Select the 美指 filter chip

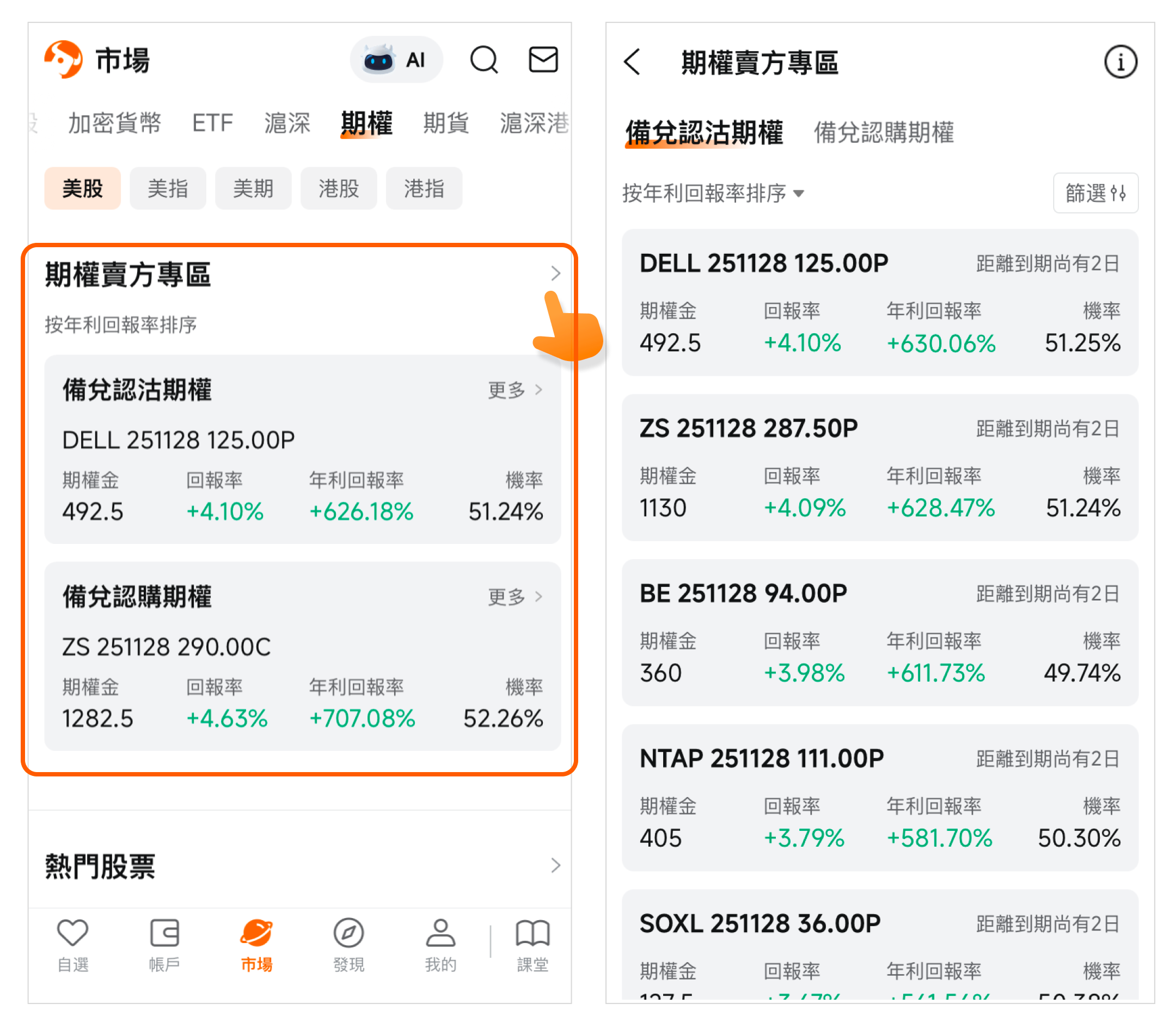[x=168, y=188]
